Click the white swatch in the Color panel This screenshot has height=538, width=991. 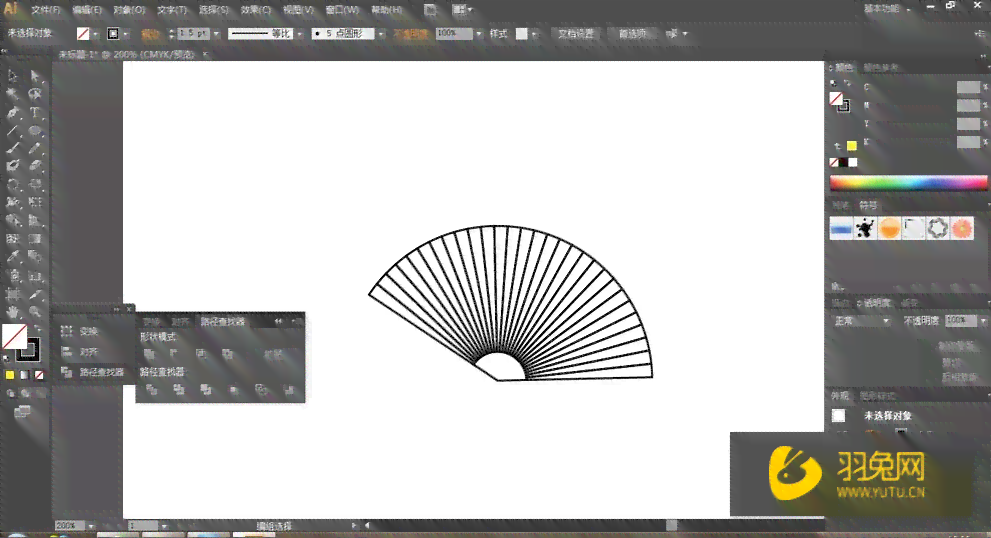point(853,162)
